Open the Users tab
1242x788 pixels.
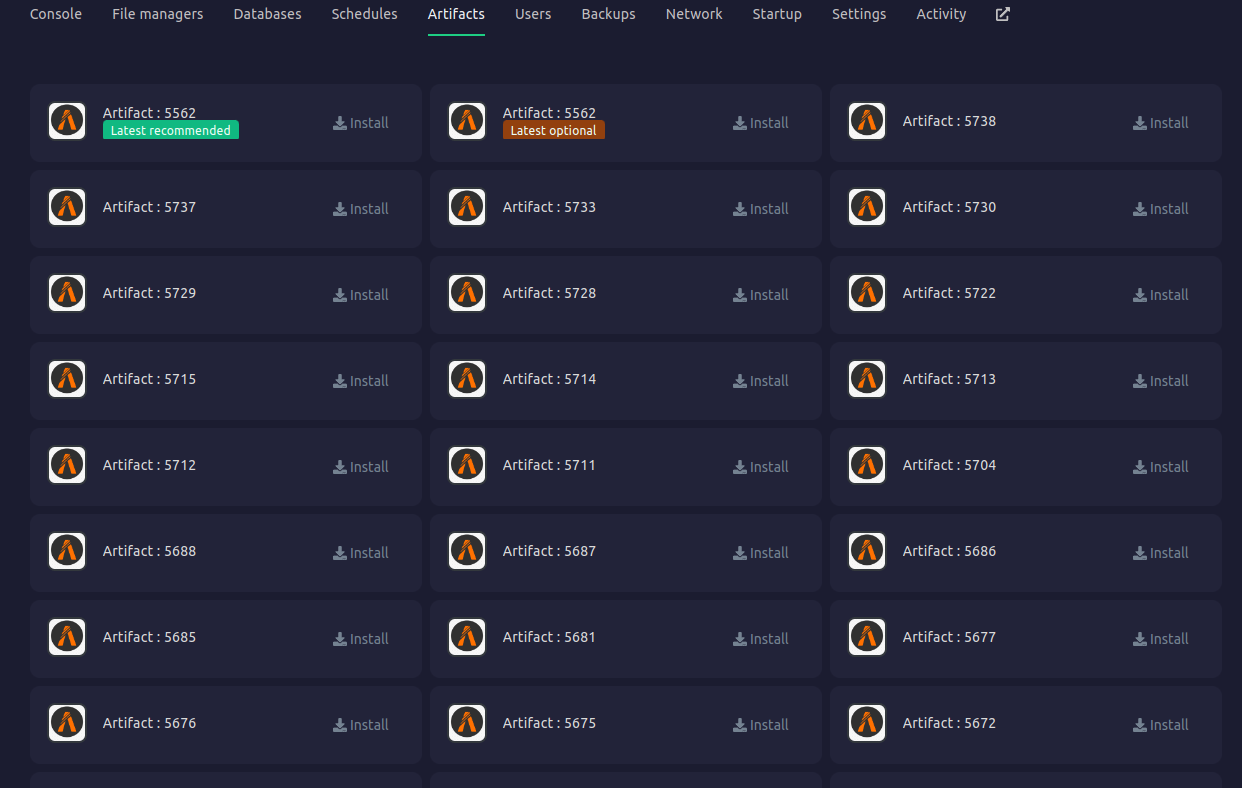click(533, 14)
